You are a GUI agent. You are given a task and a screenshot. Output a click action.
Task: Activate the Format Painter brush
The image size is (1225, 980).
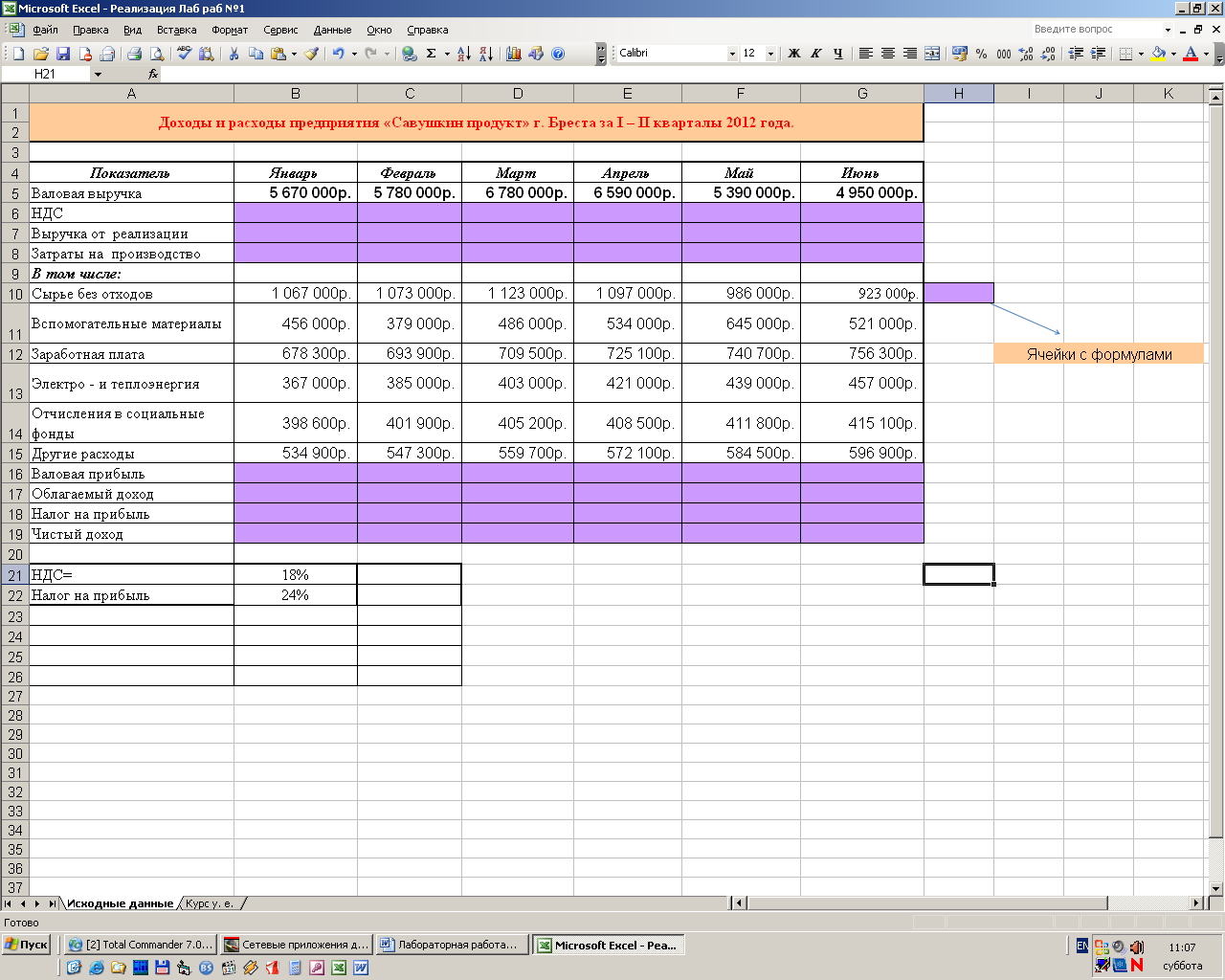[312, 54]
